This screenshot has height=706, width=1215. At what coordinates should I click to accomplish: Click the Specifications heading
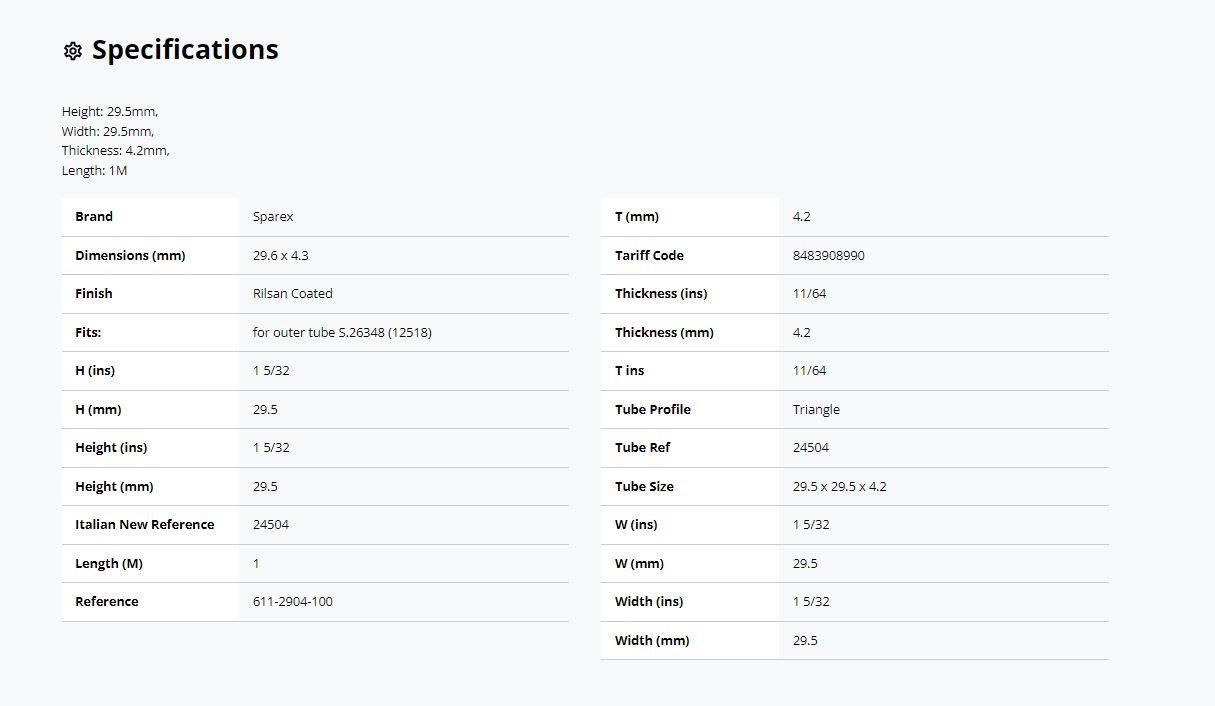[185, 50]
